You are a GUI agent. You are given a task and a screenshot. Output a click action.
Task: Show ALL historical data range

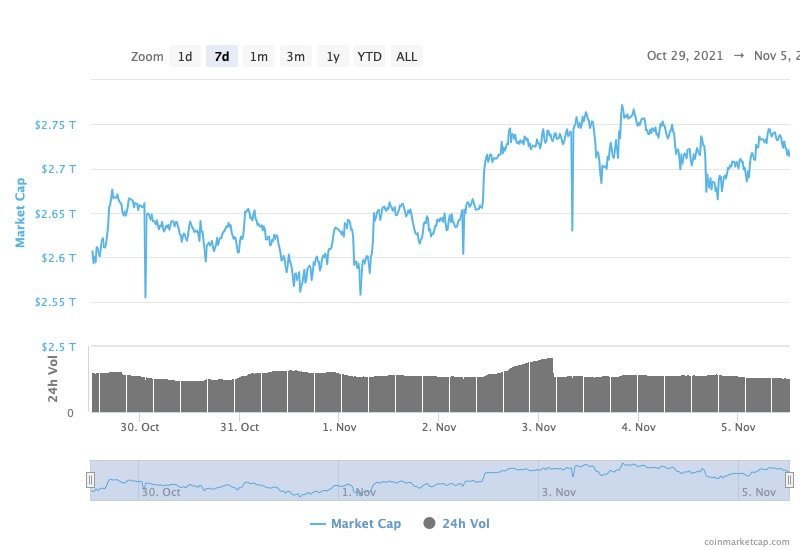click(x=407, y=57)
